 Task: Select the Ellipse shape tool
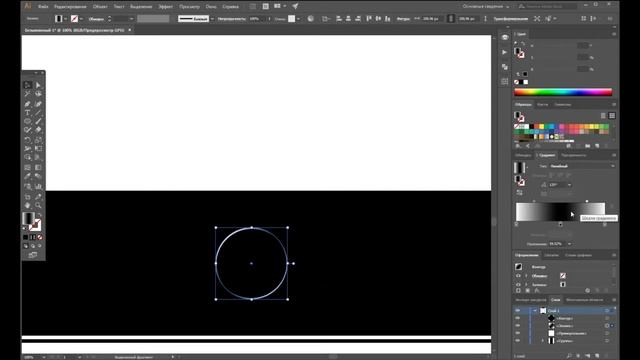(x=27, y=121)
